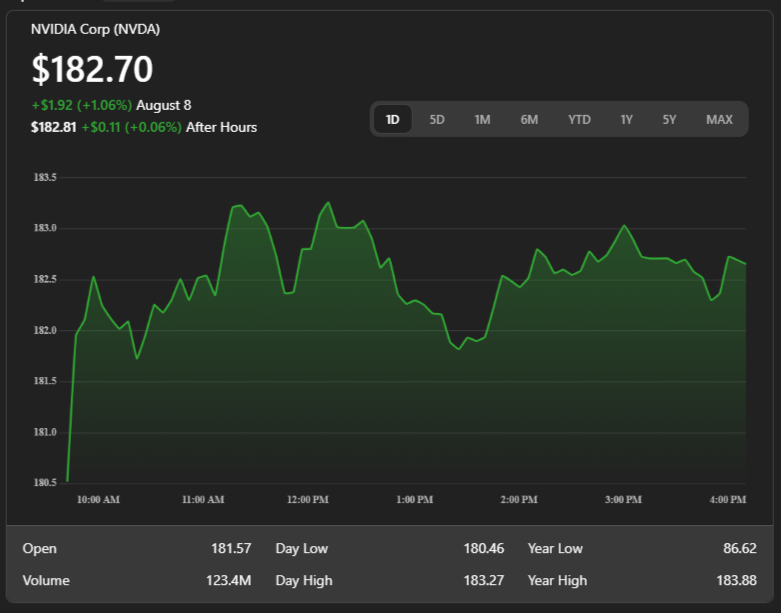Image resolution: width=781 pixels, height=613 pixels.
Task: Show the 1M price history
Action: tap(482, 120)
